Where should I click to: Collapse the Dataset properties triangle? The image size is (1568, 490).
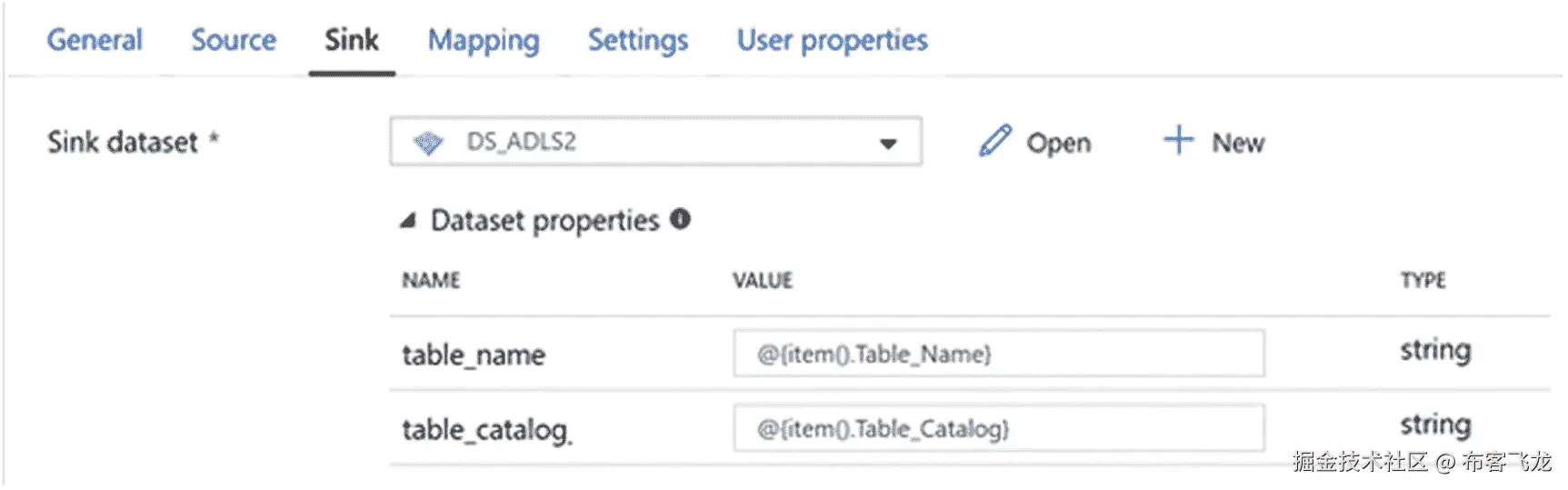point(408,221)
